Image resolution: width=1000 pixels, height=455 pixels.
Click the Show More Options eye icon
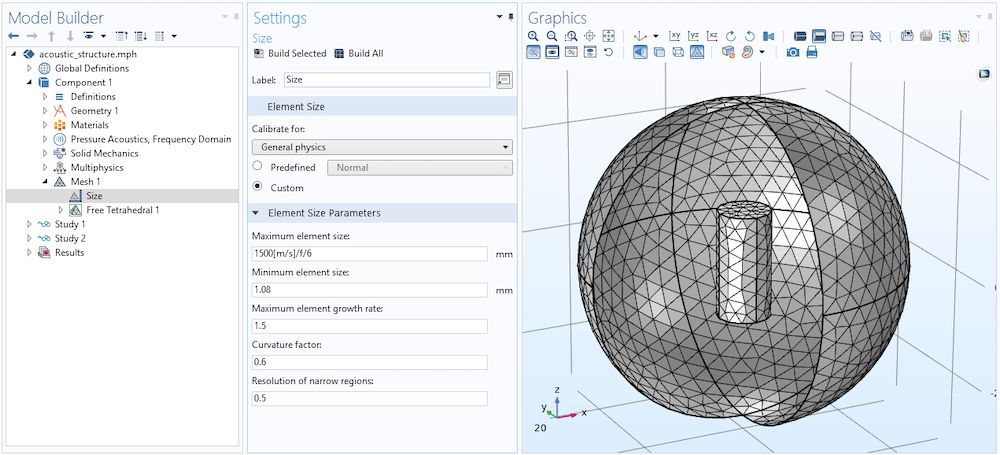89,36
